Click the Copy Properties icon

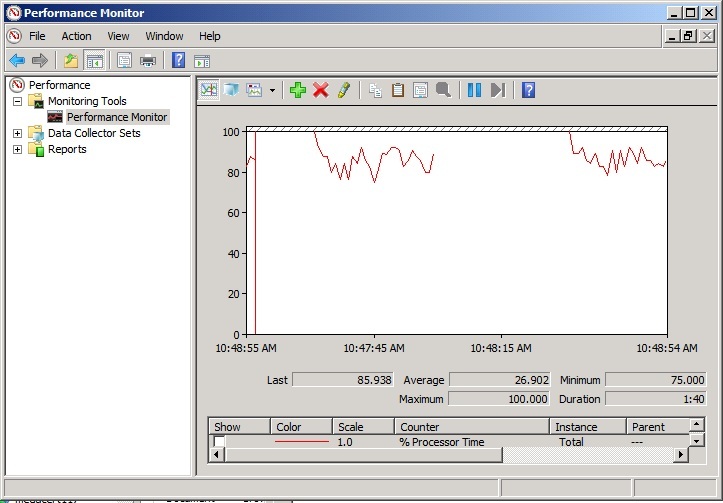(x=375, y=90)
